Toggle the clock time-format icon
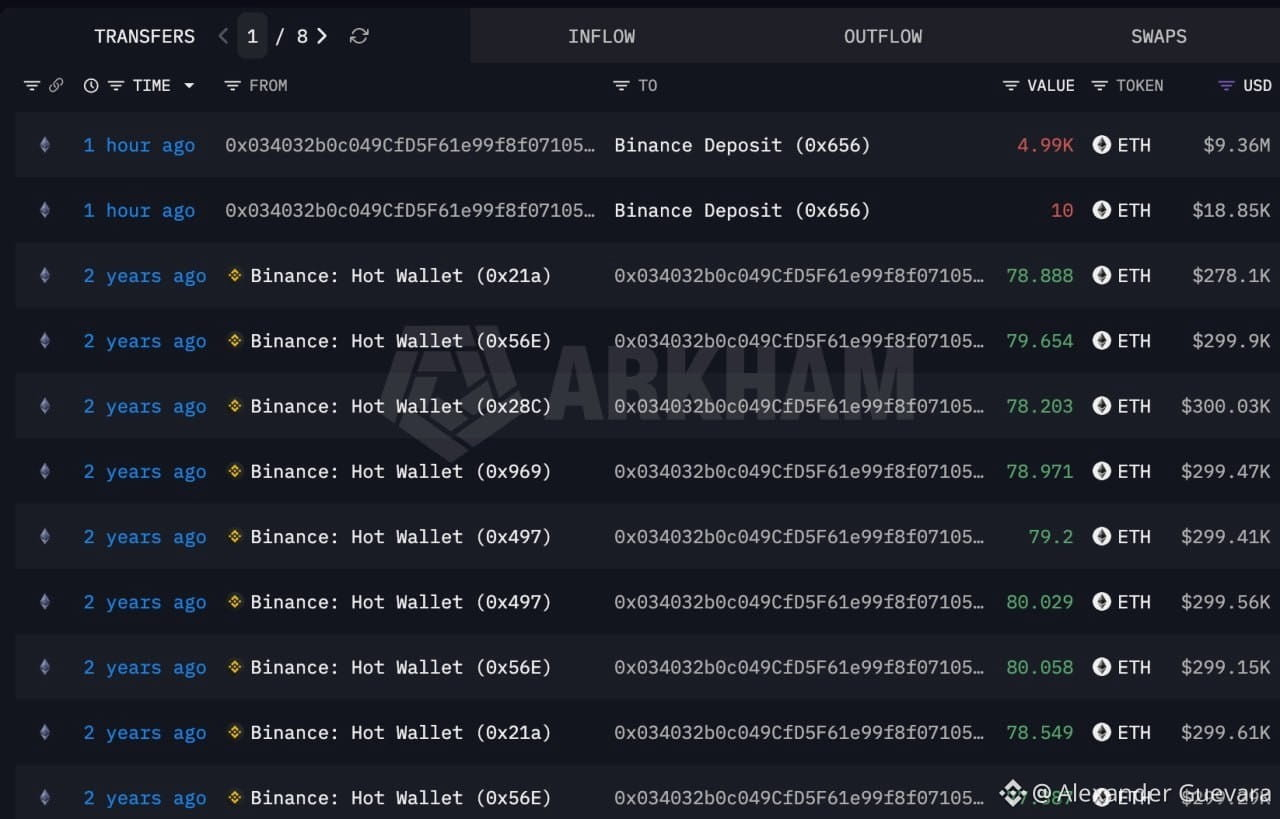1280x819 pixels. tap(91, 86)
